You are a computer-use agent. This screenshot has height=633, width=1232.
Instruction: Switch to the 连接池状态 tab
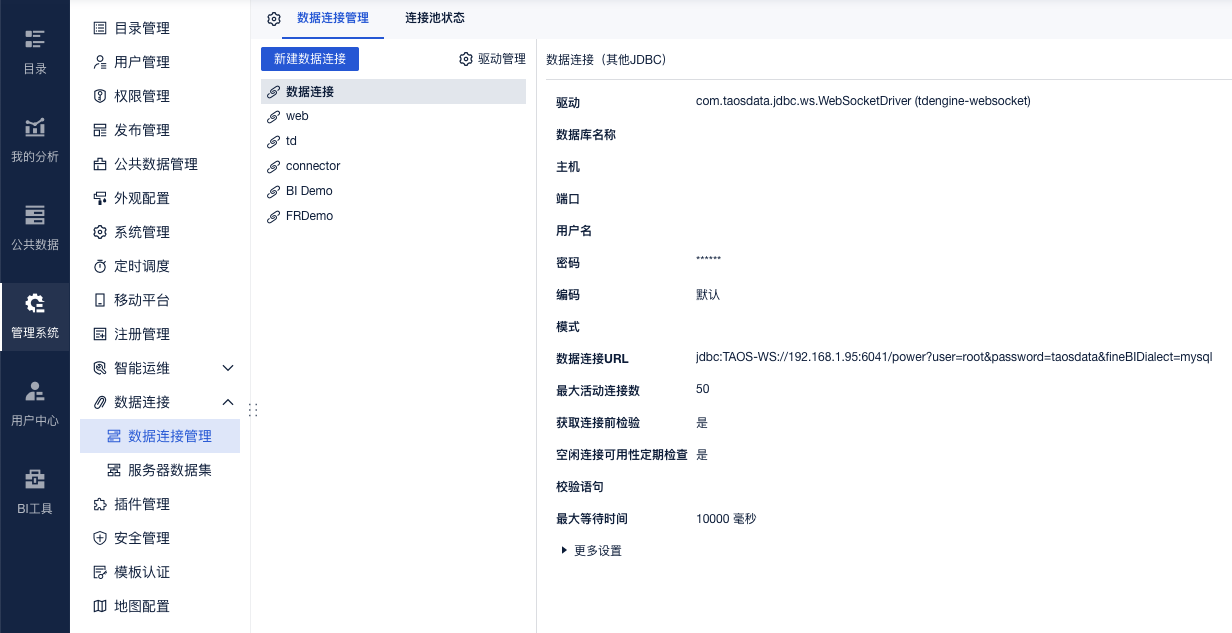[434, 18]
